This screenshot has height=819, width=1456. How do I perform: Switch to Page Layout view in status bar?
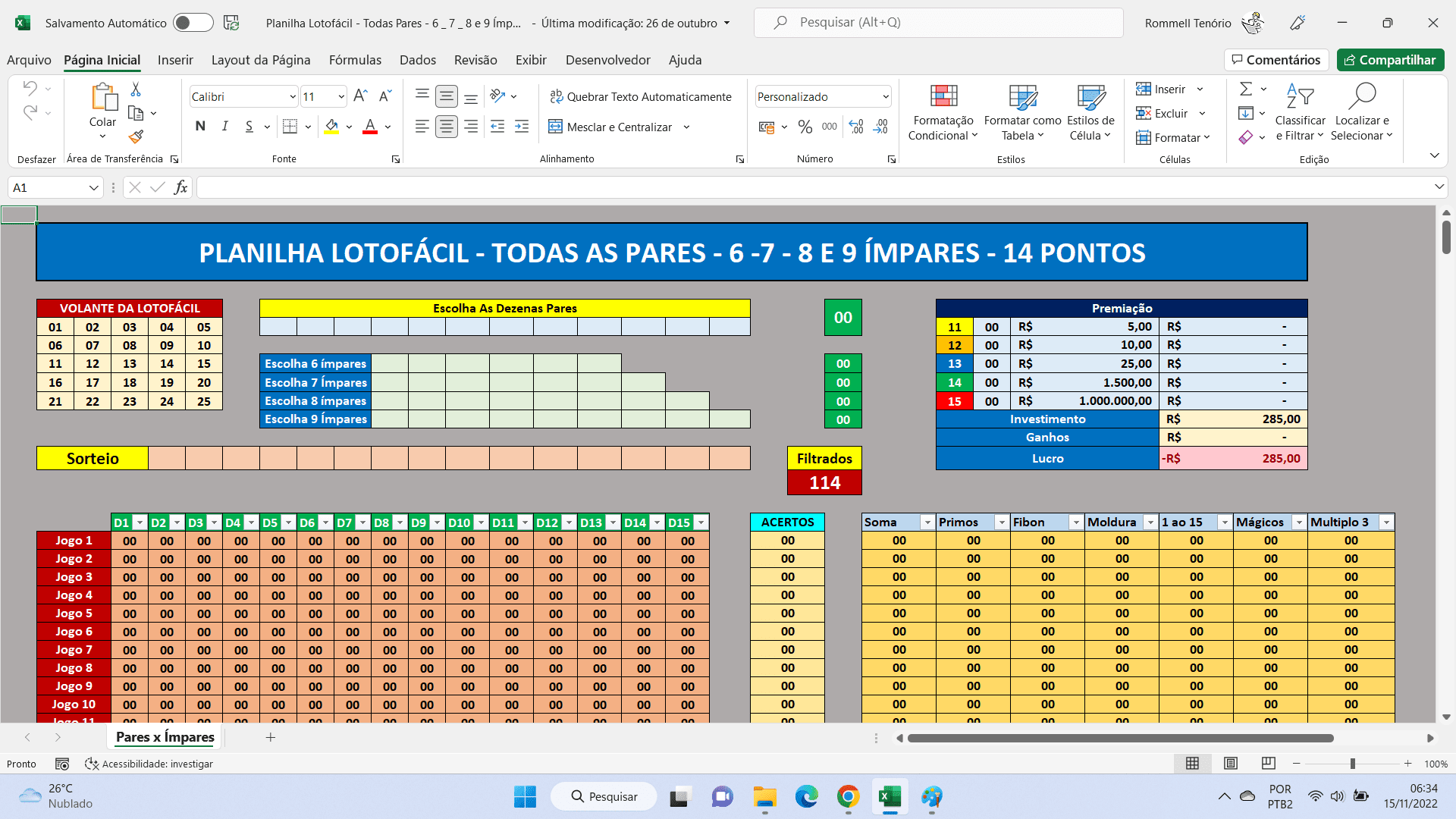click(1231, 763)
